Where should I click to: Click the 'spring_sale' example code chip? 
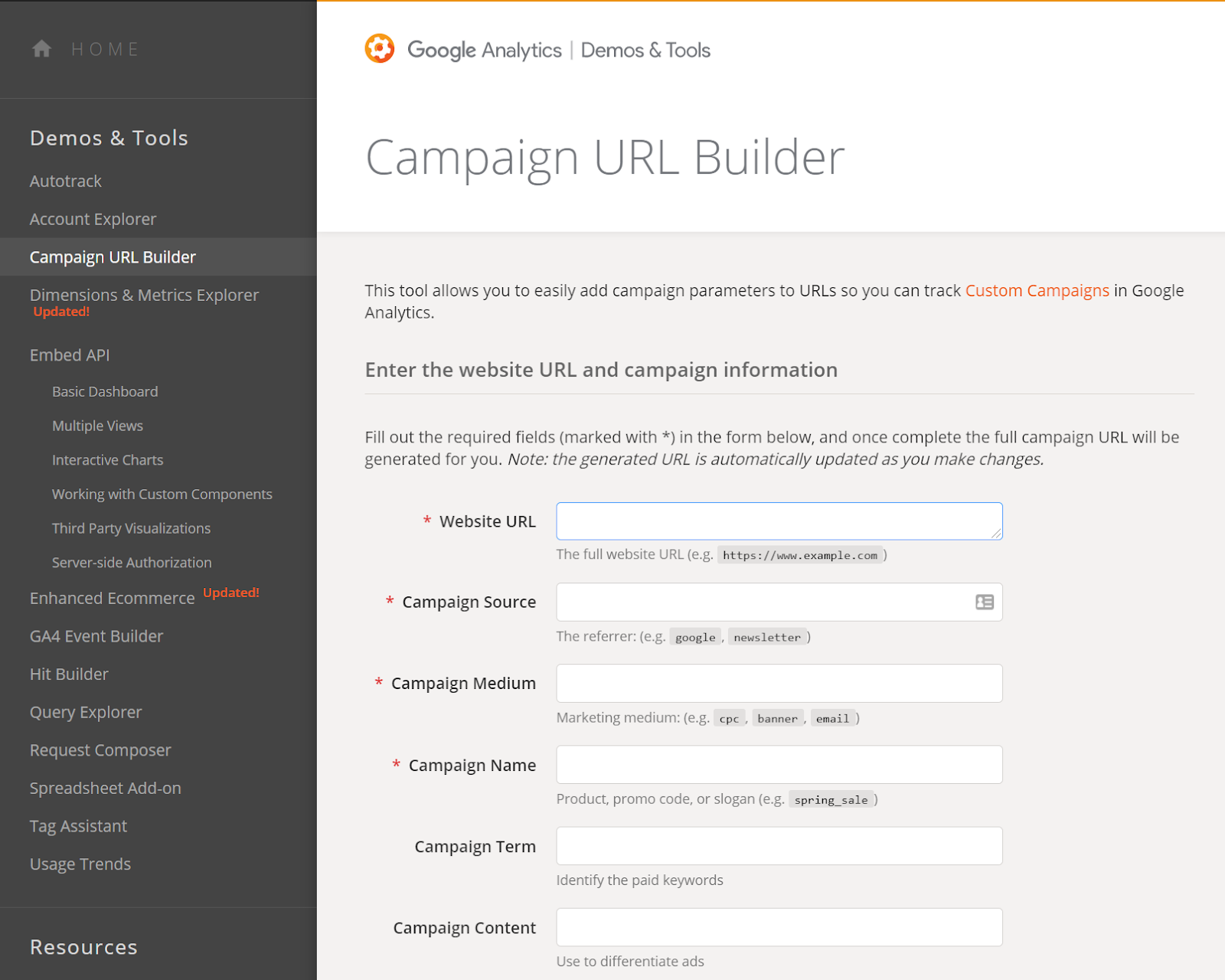tap(831, 799)
